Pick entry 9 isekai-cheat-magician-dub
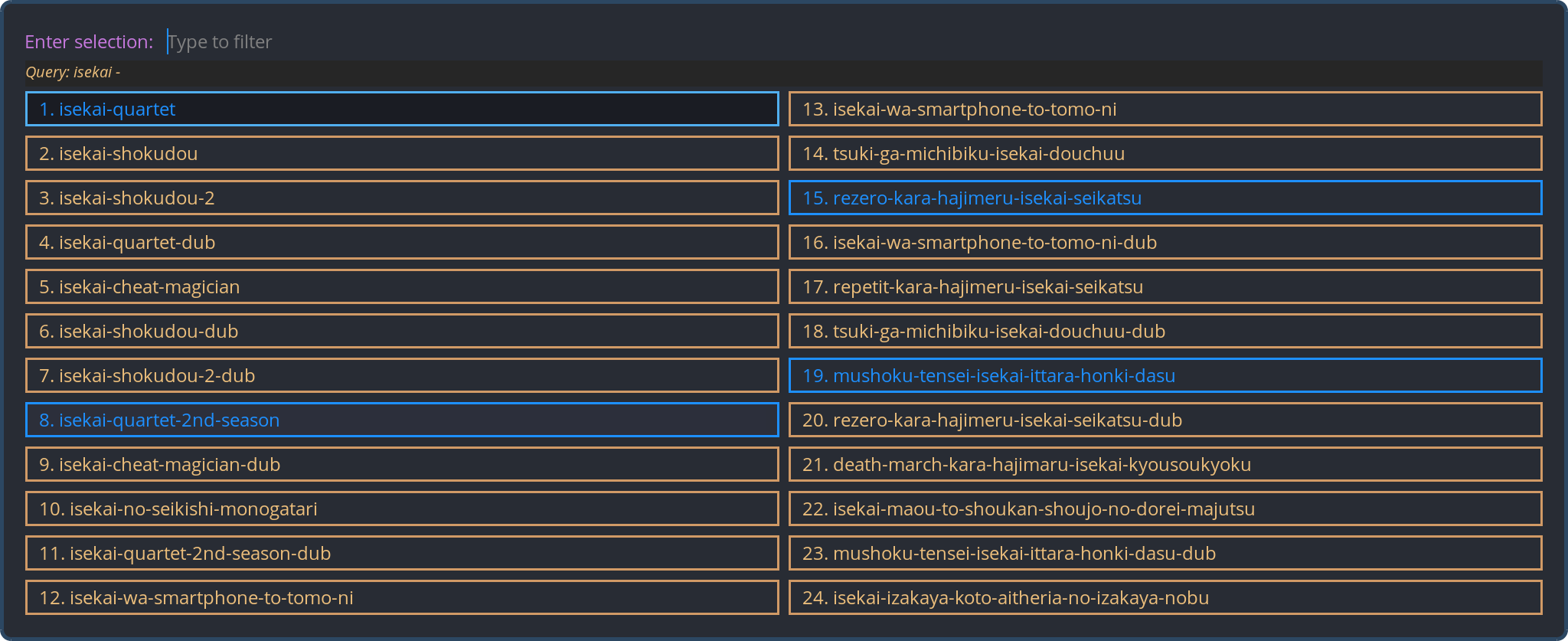Screen dimensions: 1568x641 [x=402, y=464]
